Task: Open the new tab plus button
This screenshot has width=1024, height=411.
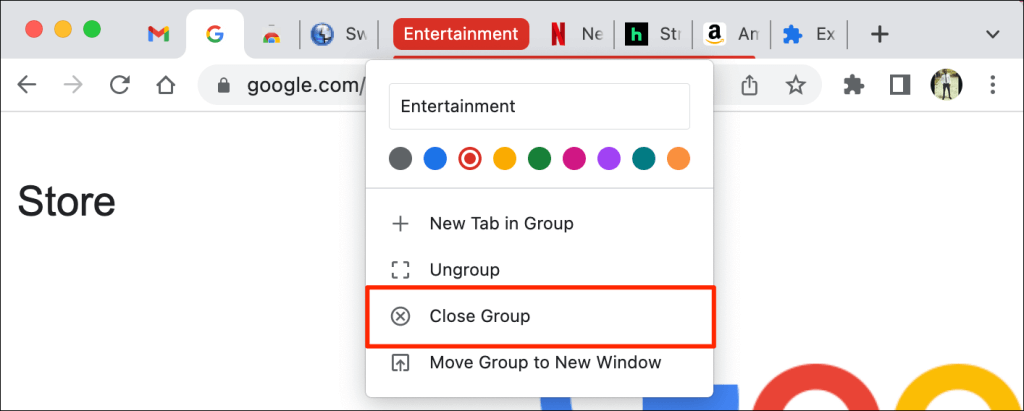Action: [879, 35]
